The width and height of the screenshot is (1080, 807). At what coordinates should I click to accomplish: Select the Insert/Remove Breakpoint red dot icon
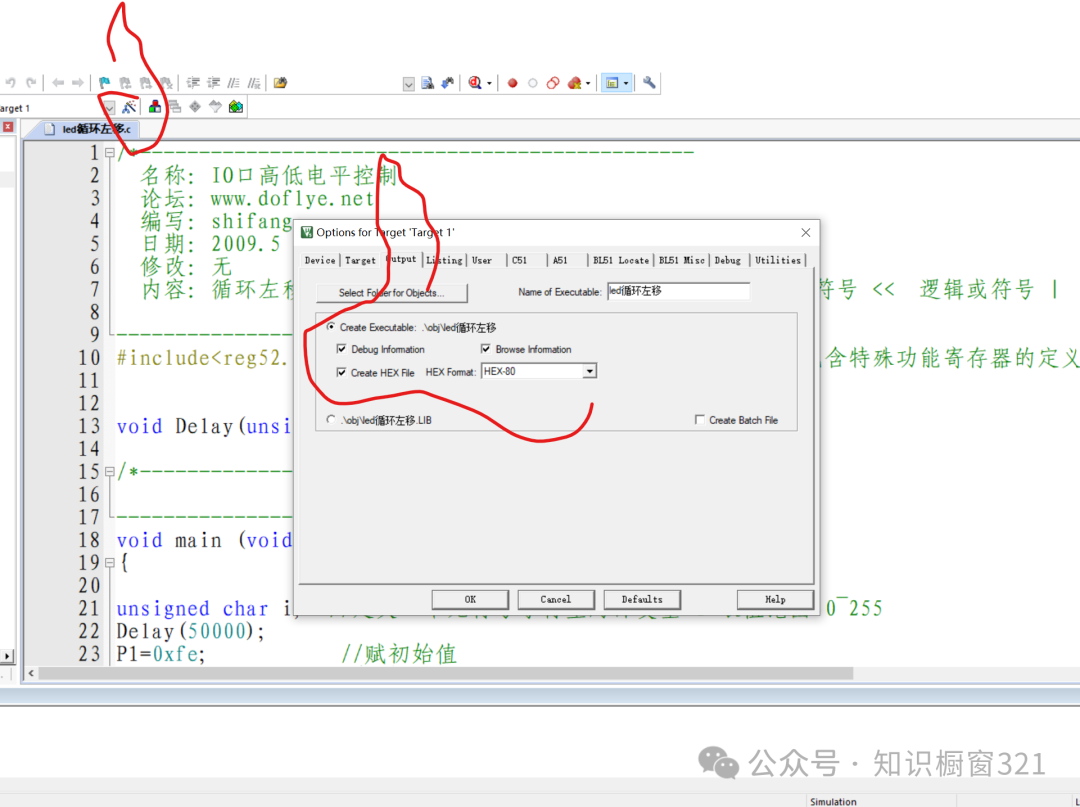tap(513, 83)
